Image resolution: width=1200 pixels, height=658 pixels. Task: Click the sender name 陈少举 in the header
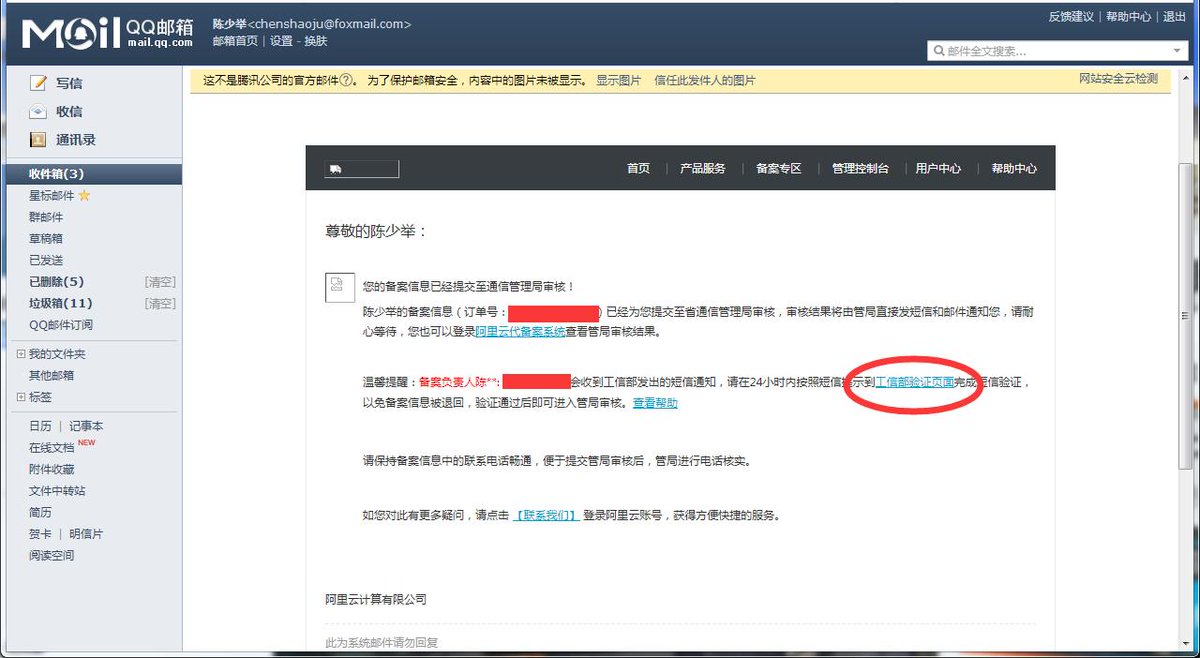click(229, 24)
